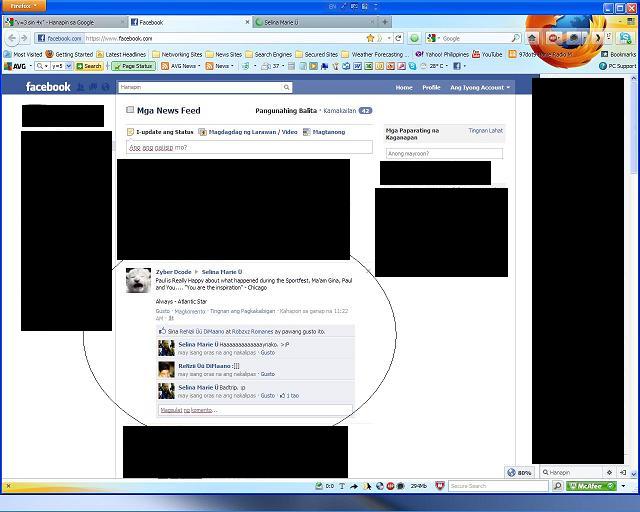The height and width of the screenshot is (512, 640).
Task: Choose the Magtanong question option
Action: tap(324, 132)
